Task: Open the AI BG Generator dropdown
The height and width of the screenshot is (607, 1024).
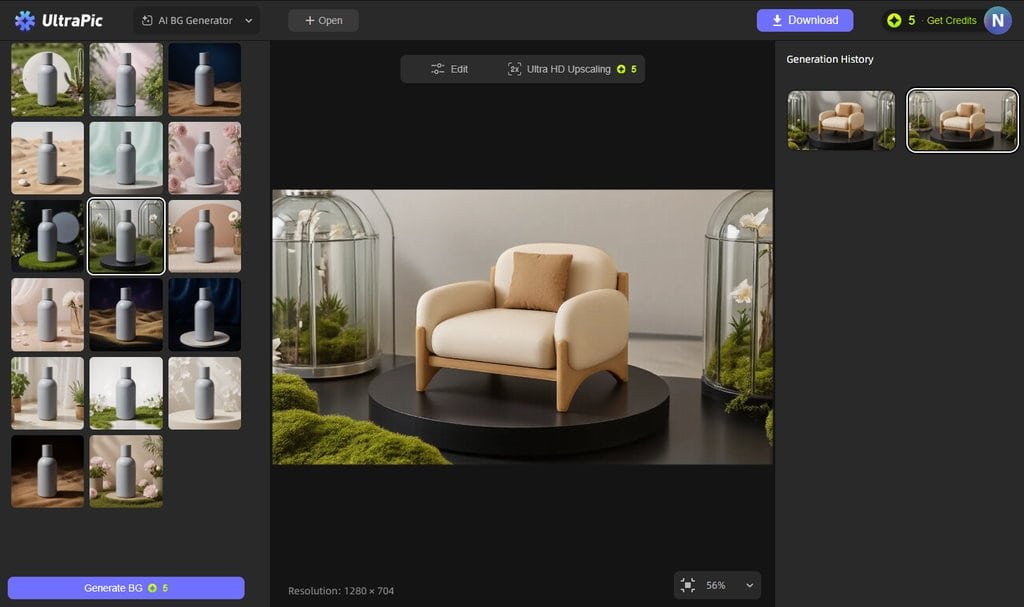Action: (196, 19)
